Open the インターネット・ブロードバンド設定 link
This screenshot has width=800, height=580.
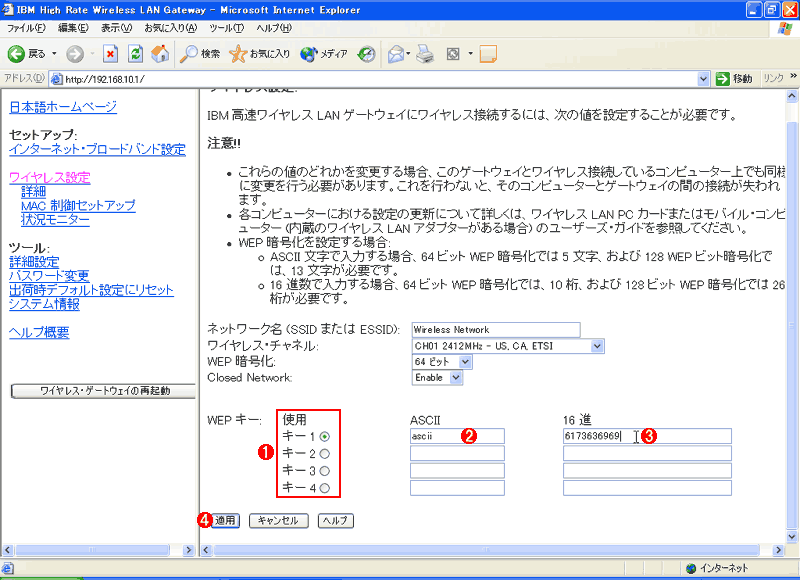coord(97,149)
